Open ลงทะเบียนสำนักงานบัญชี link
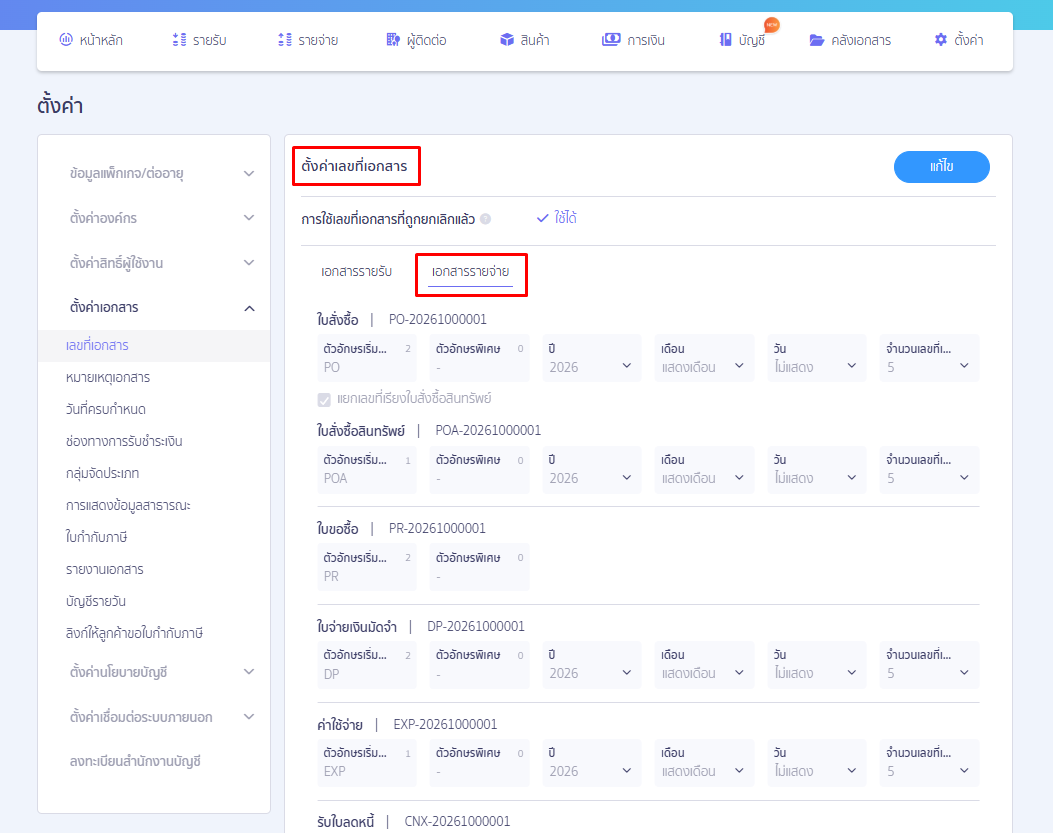 point(135,762)
